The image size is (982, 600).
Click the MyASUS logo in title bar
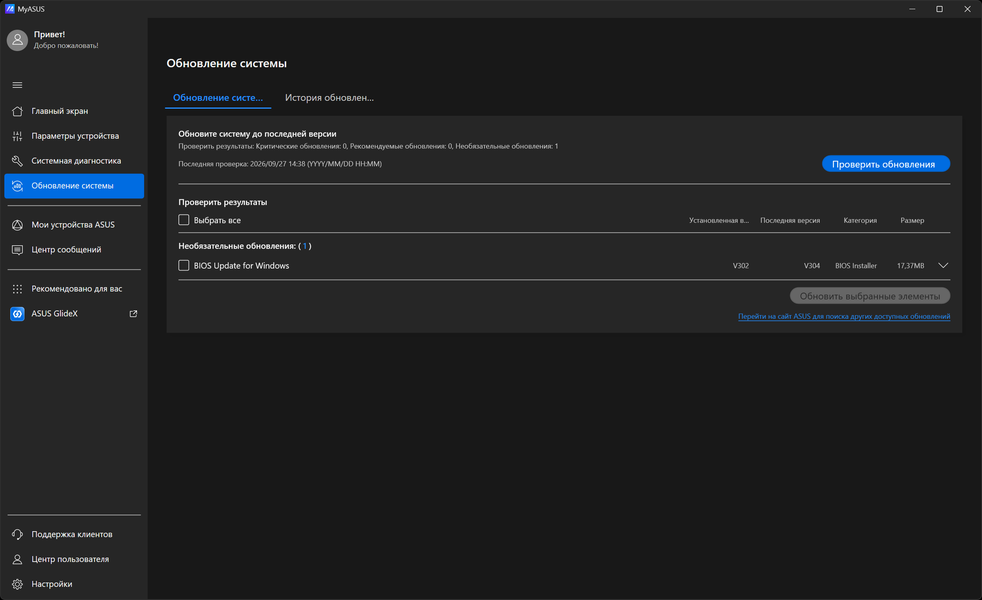pyautogui.click(x=9, y=9)
